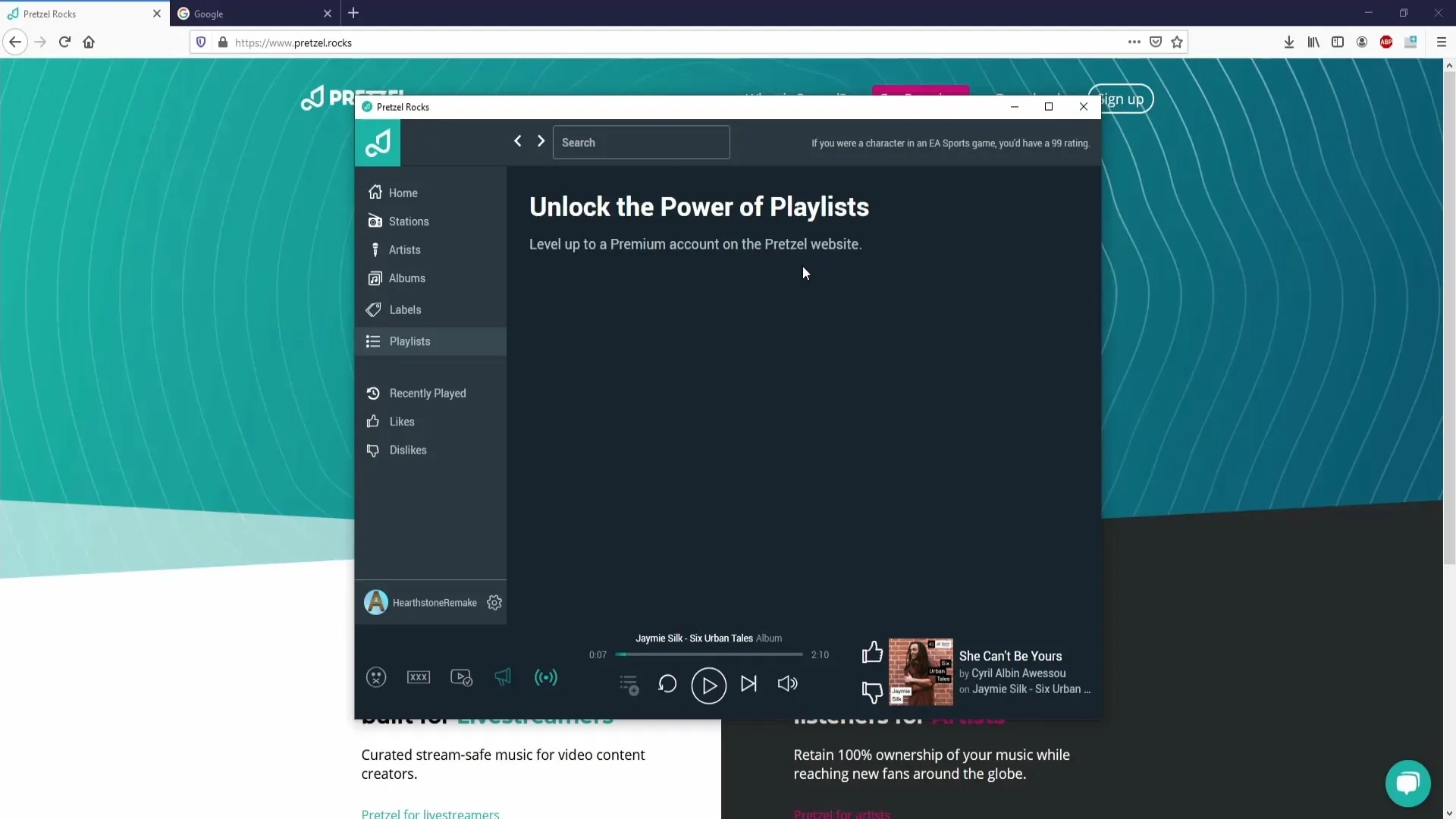Click Jaymie Silk - Six Urban Tales above progress bar
This screenshot has height=819, width=1456.
coord(694,639)
